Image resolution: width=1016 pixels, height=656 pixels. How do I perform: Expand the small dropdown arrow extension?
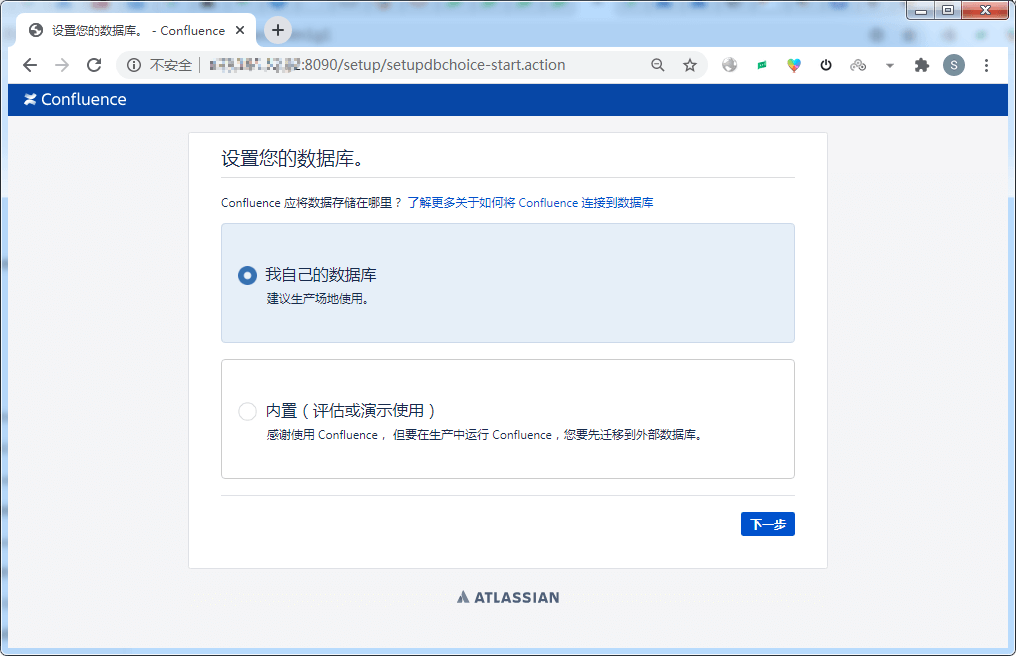click(890, 65)
